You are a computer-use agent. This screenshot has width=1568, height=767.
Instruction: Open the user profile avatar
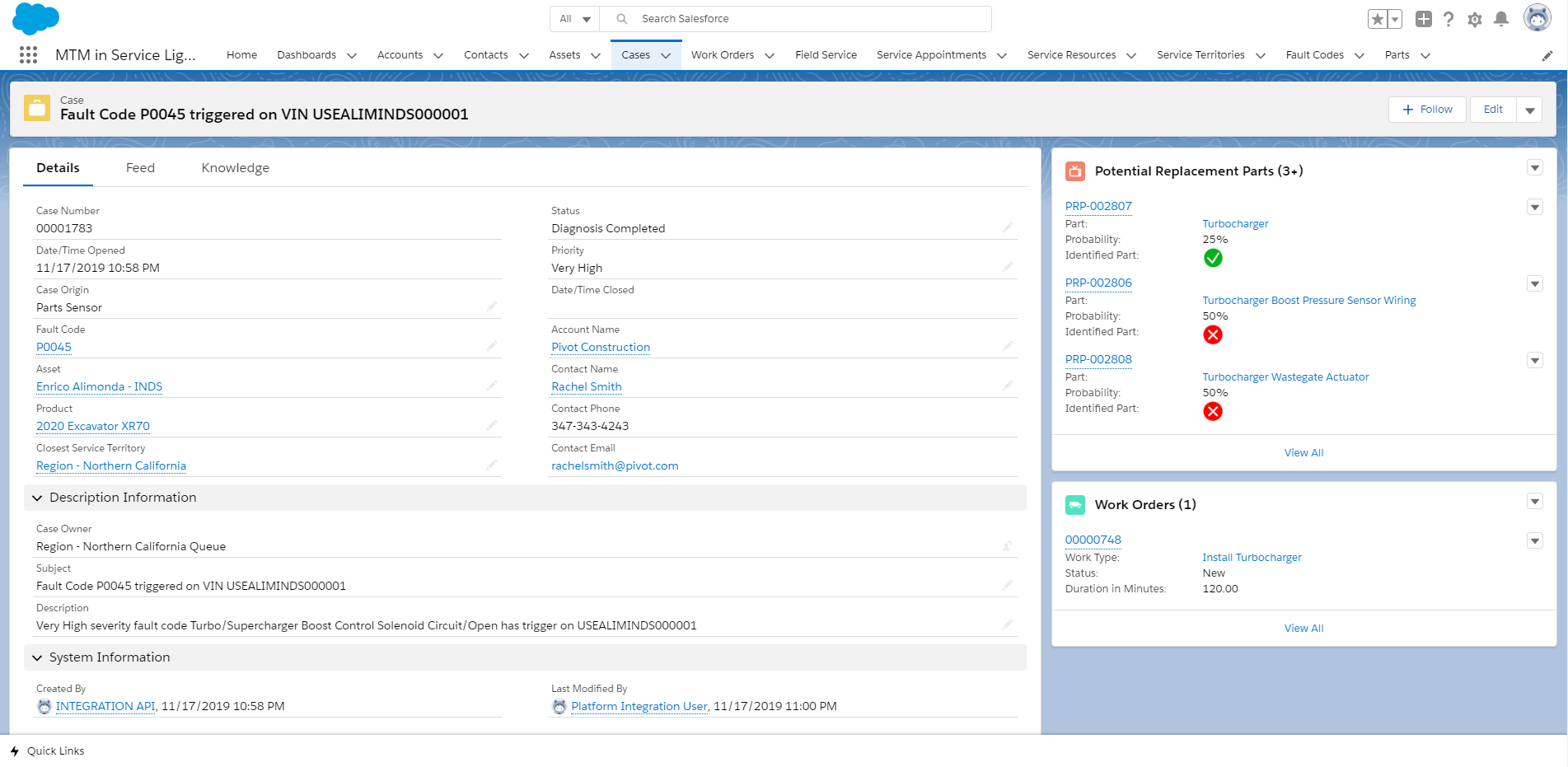[x=1537, y=17]
